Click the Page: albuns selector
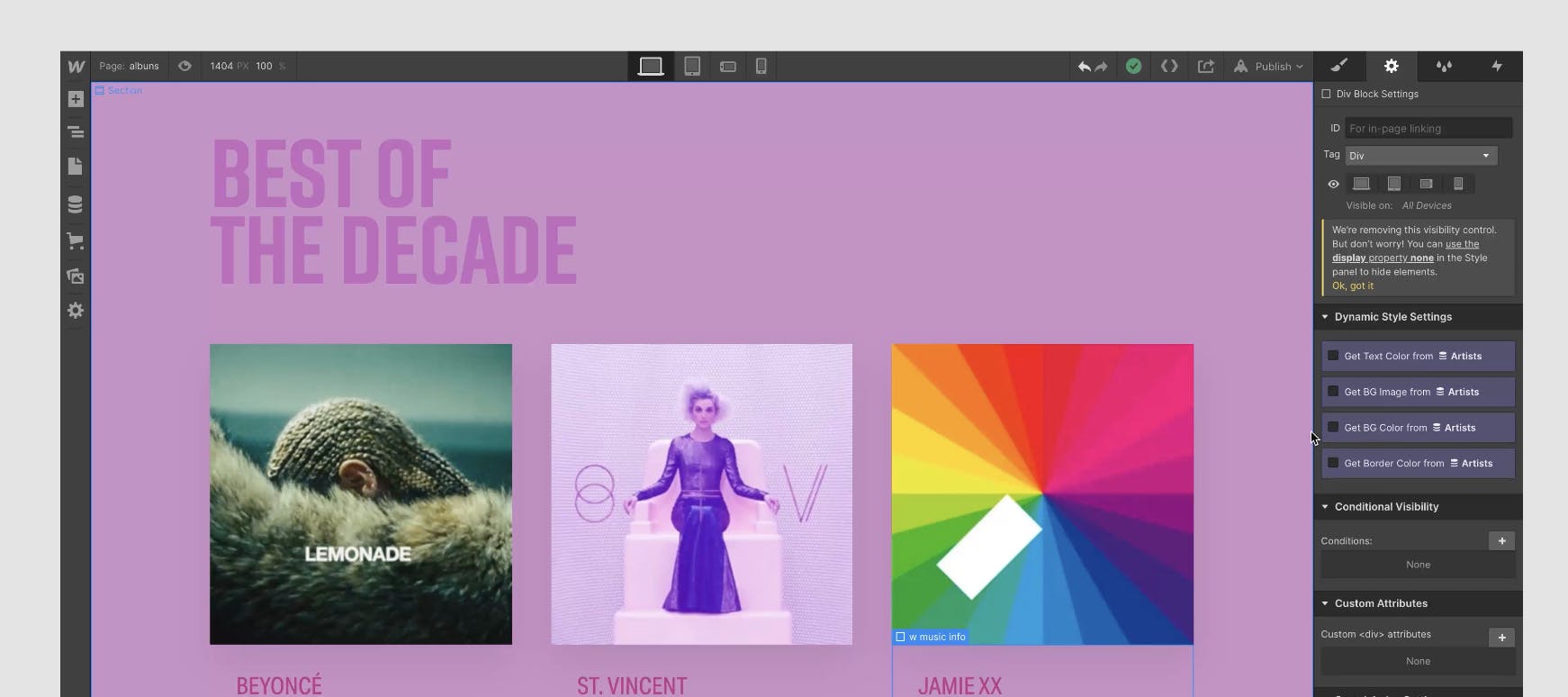This screenshot has width=1568, height=697. [x=129, y=66]
